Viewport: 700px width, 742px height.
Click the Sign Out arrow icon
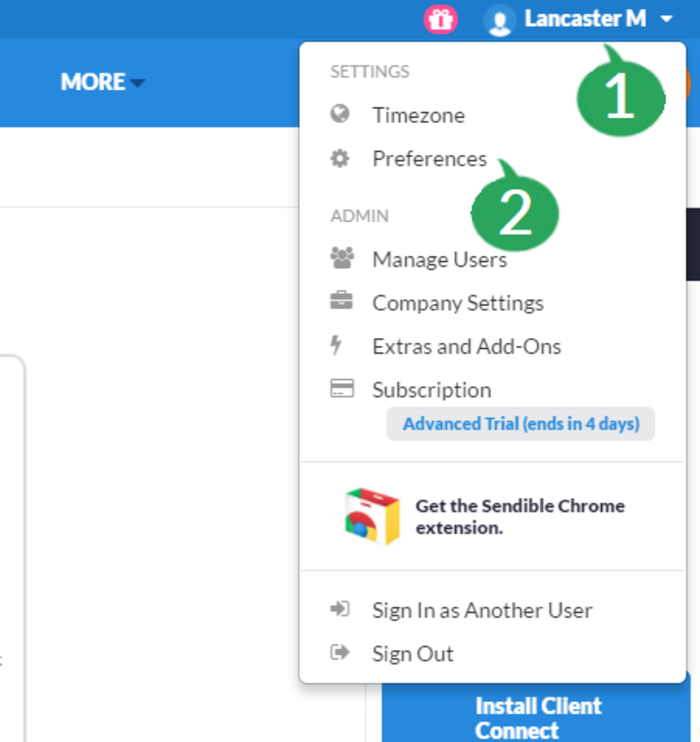(340, 653)
